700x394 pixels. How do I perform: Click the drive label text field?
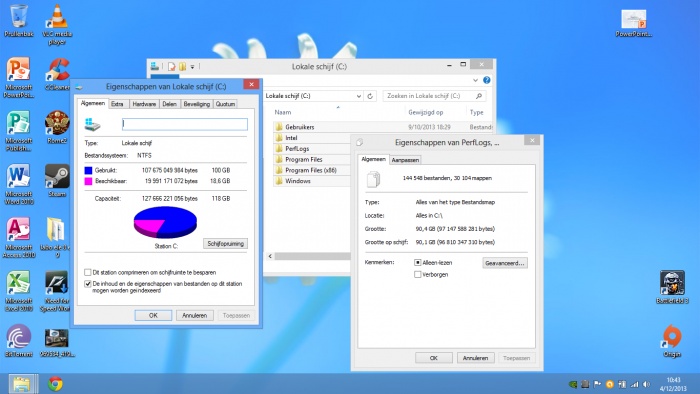[185, 124]
